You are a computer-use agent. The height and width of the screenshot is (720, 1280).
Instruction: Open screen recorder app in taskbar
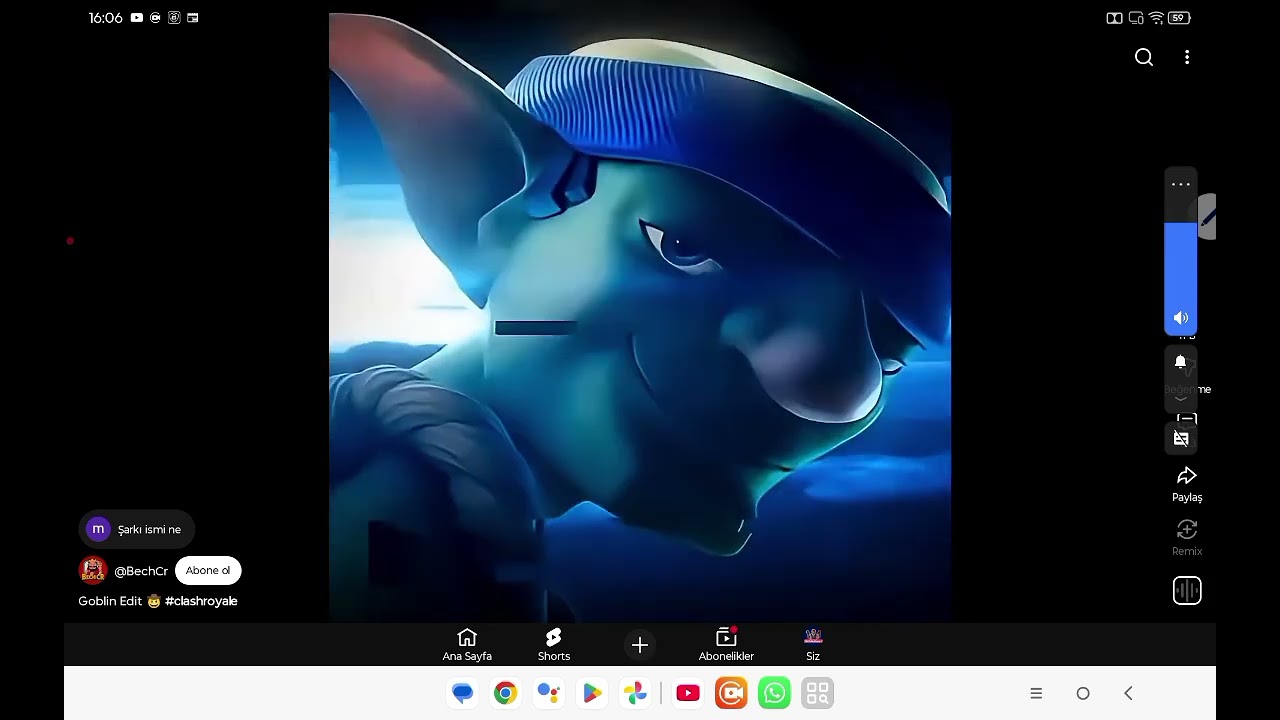tap(731, 693)
